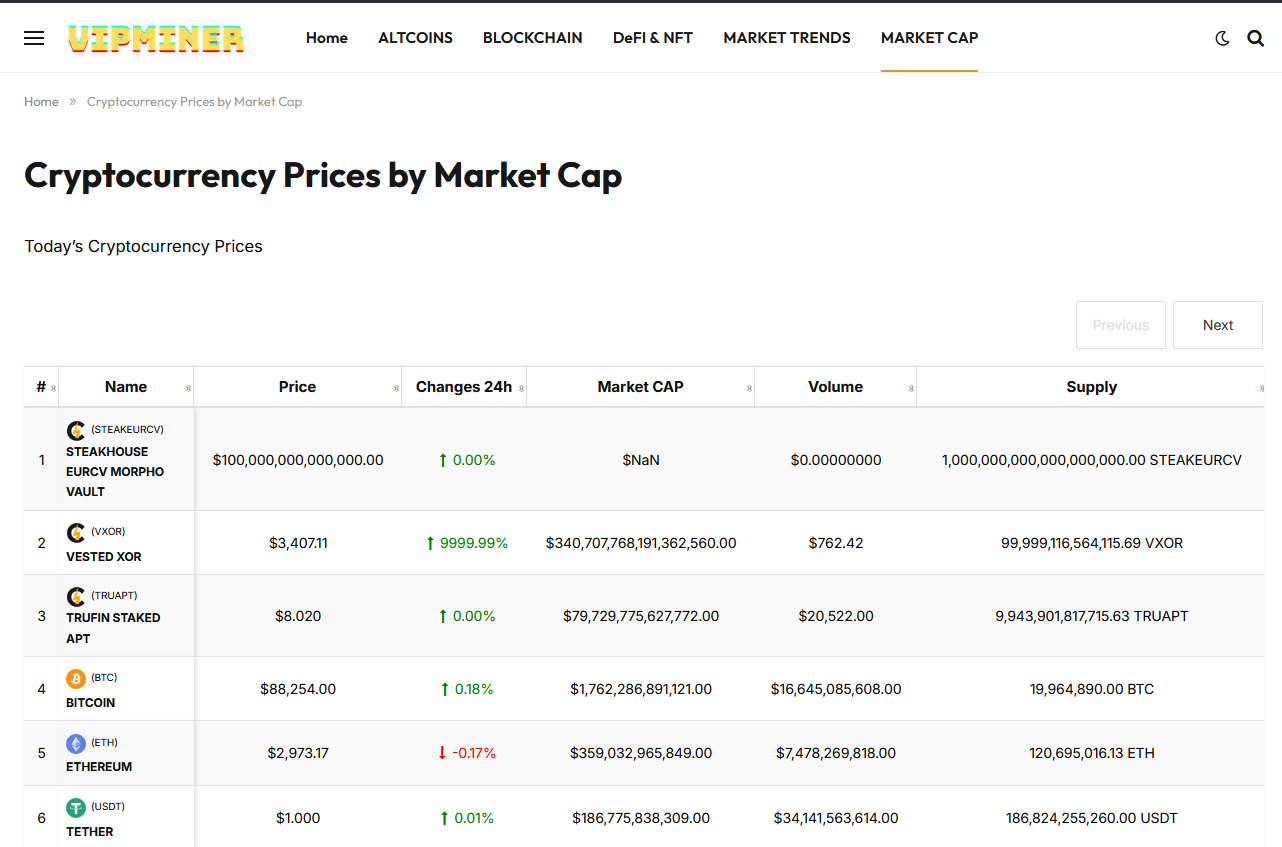Click the Steakhouse EURCV coin icon

point(76,431)
